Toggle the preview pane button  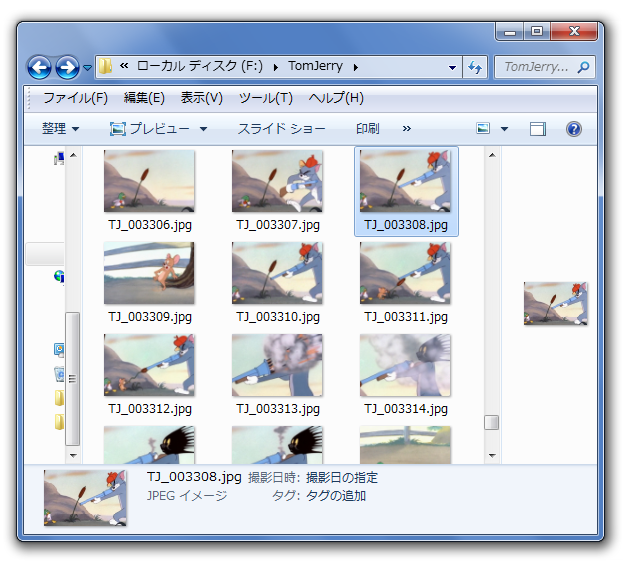click(538, 129)
